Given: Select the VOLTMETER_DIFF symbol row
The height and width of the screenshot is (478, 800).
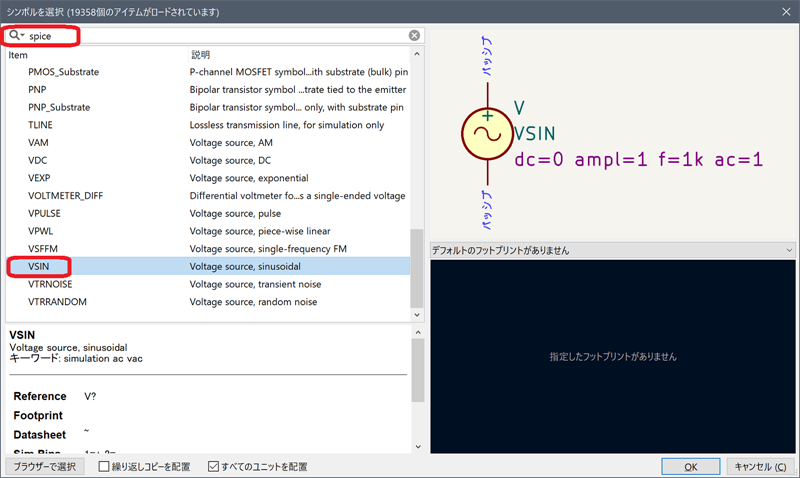Looking at the screenshot, I should click(x=208, y=196).
